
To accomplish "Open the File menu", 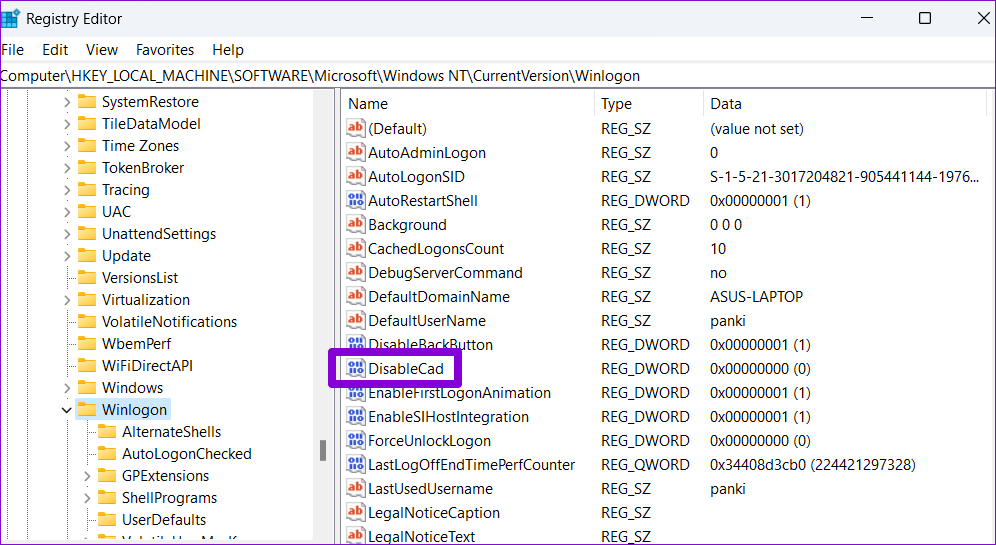I will pyautogui.click(x=13, y=50).
